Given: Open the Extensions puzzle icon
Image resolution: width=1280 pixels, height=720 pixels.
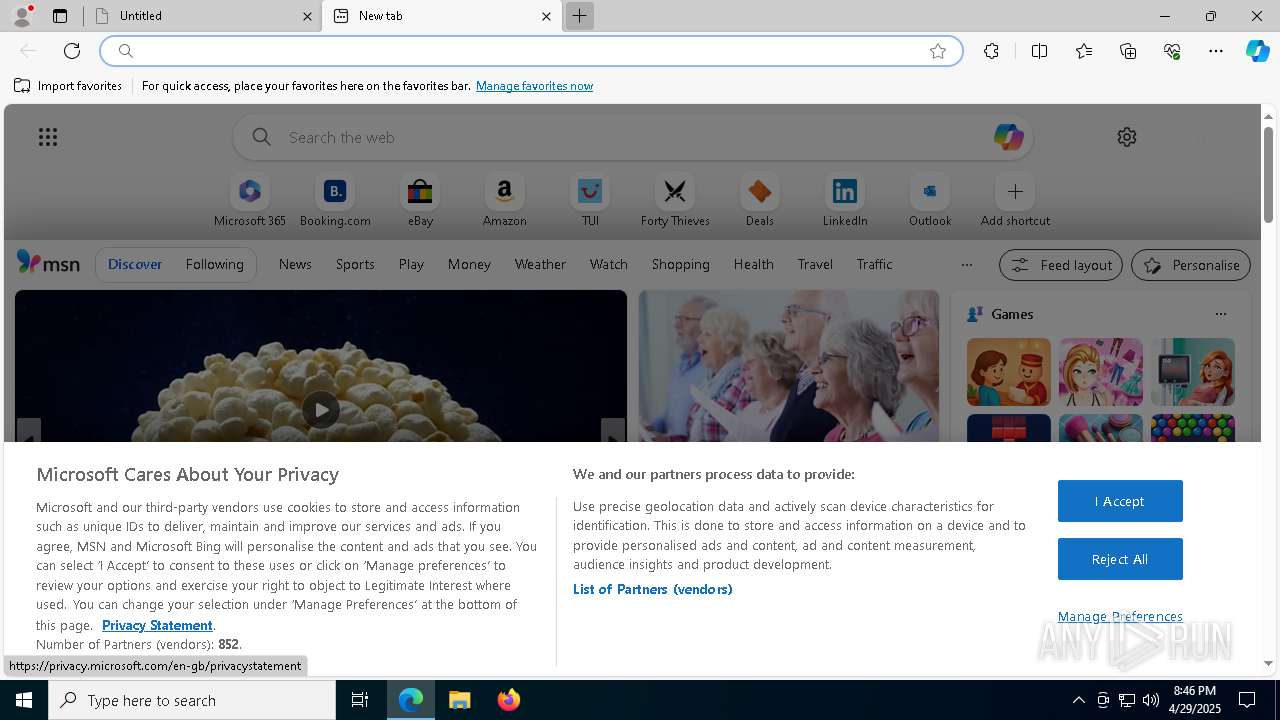Looking at the screenshot, I should [x=991, y=51].
